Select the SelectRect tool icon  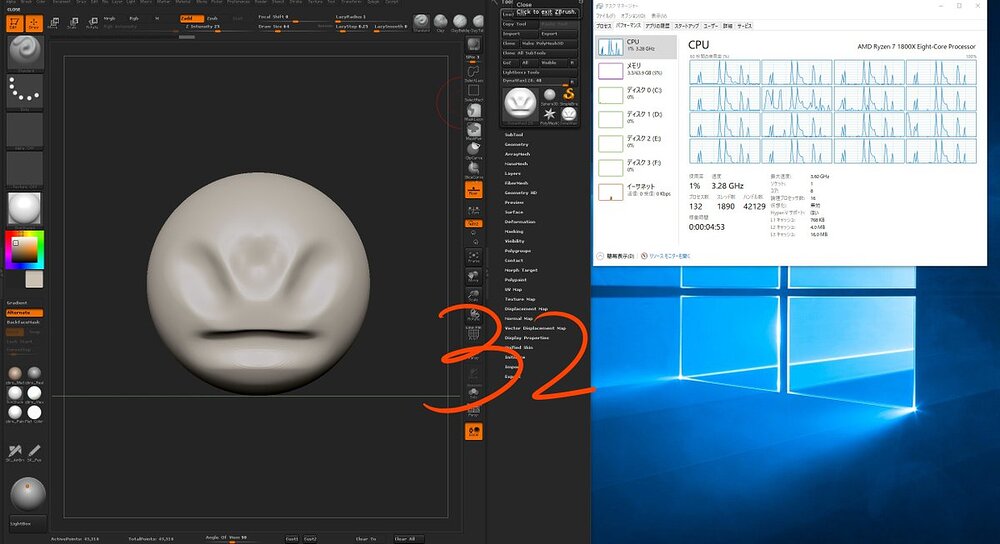pos(474,92)
